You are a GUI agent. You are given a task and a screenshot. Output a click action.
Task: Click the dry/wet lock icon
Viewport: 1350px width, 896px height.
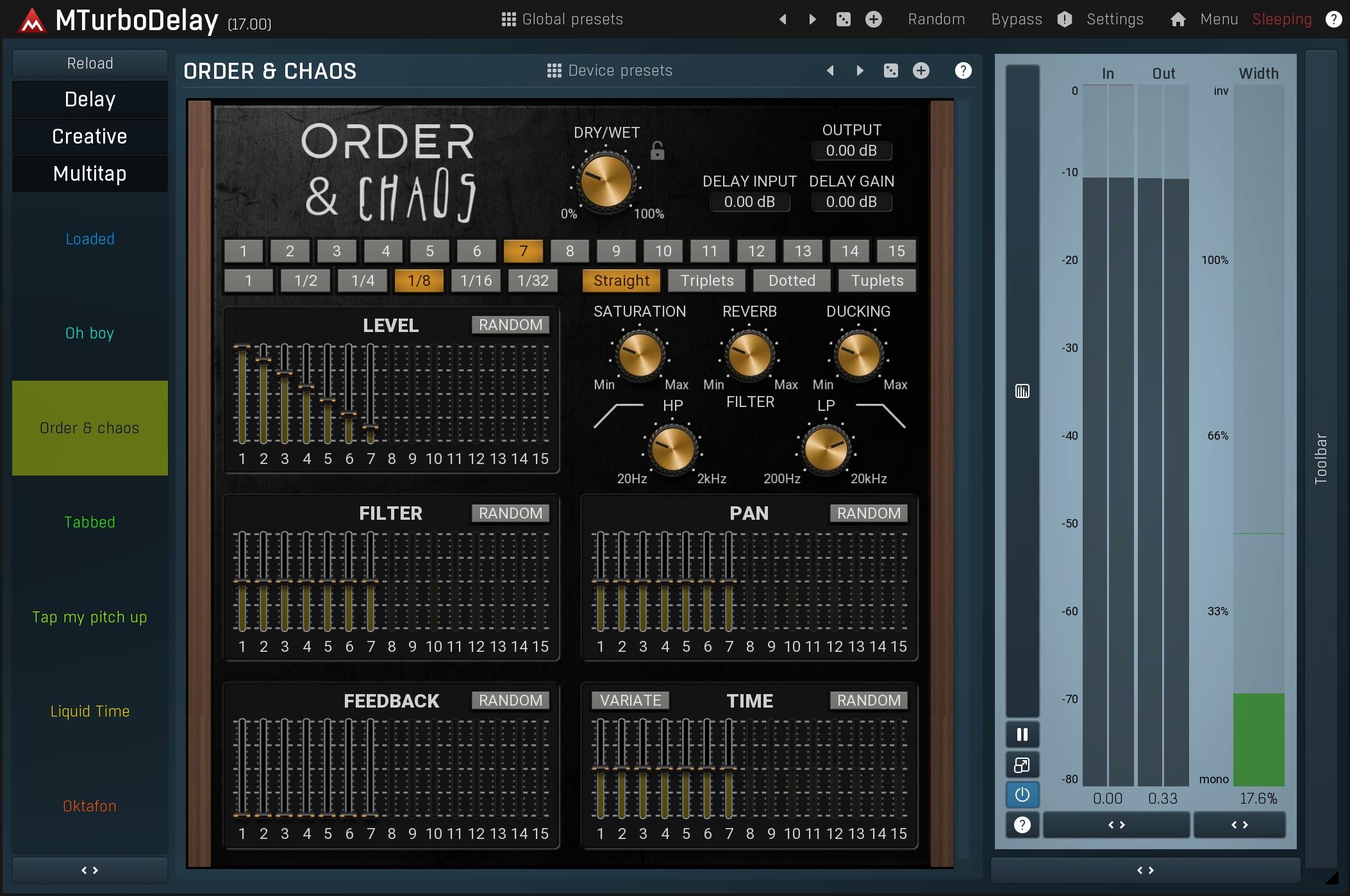657,151
